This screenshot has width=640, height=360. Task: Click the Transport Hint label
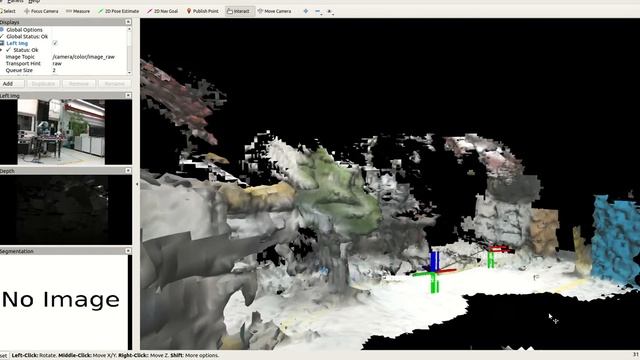23,63
